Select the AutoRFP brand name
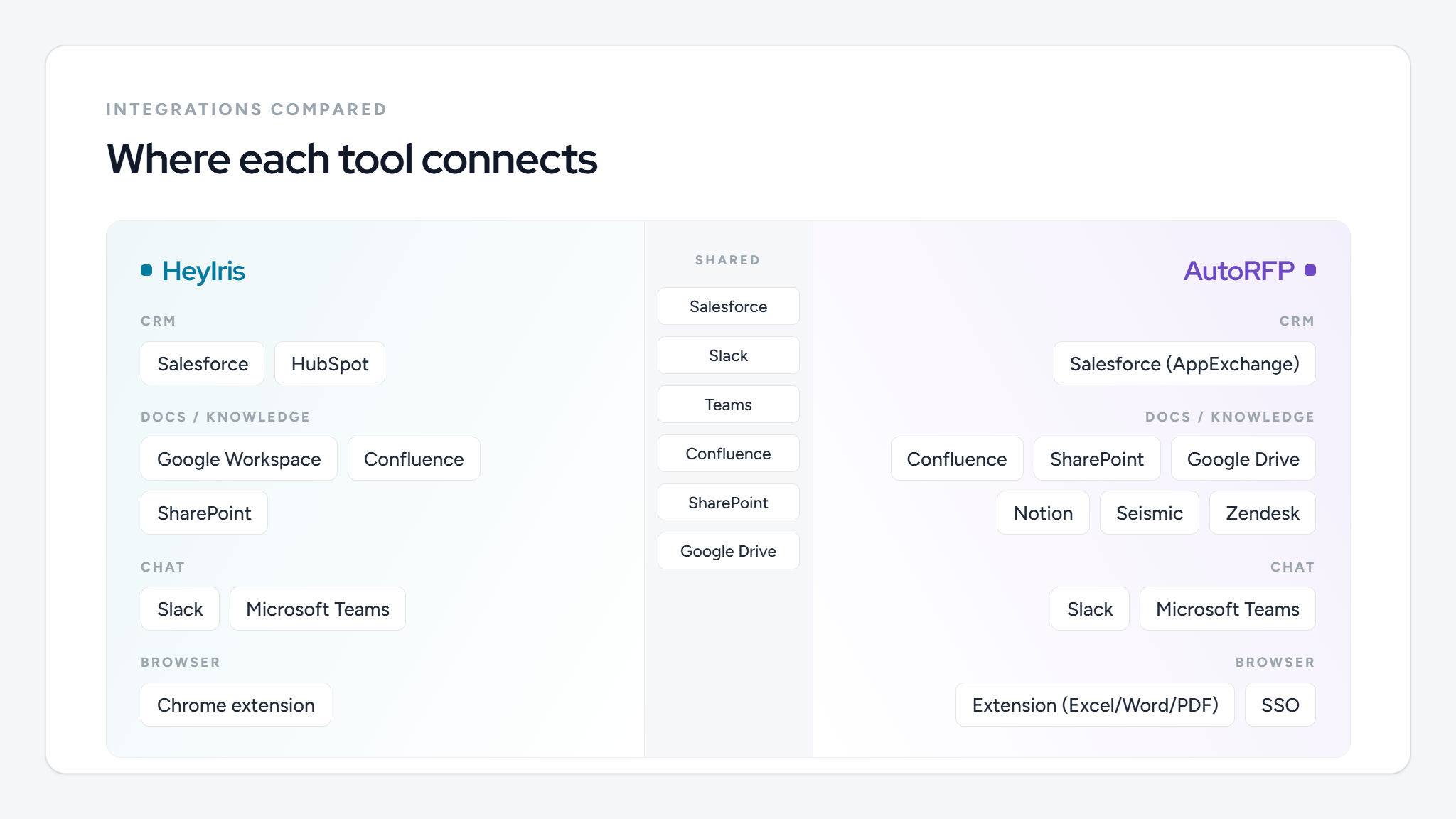The height and width of the screenshot is (819, 1456). click(x=1239, y=271)
